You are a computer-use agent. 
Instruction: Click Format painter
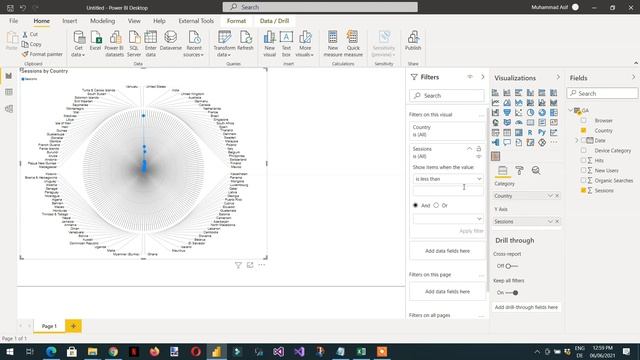[42, 54]
